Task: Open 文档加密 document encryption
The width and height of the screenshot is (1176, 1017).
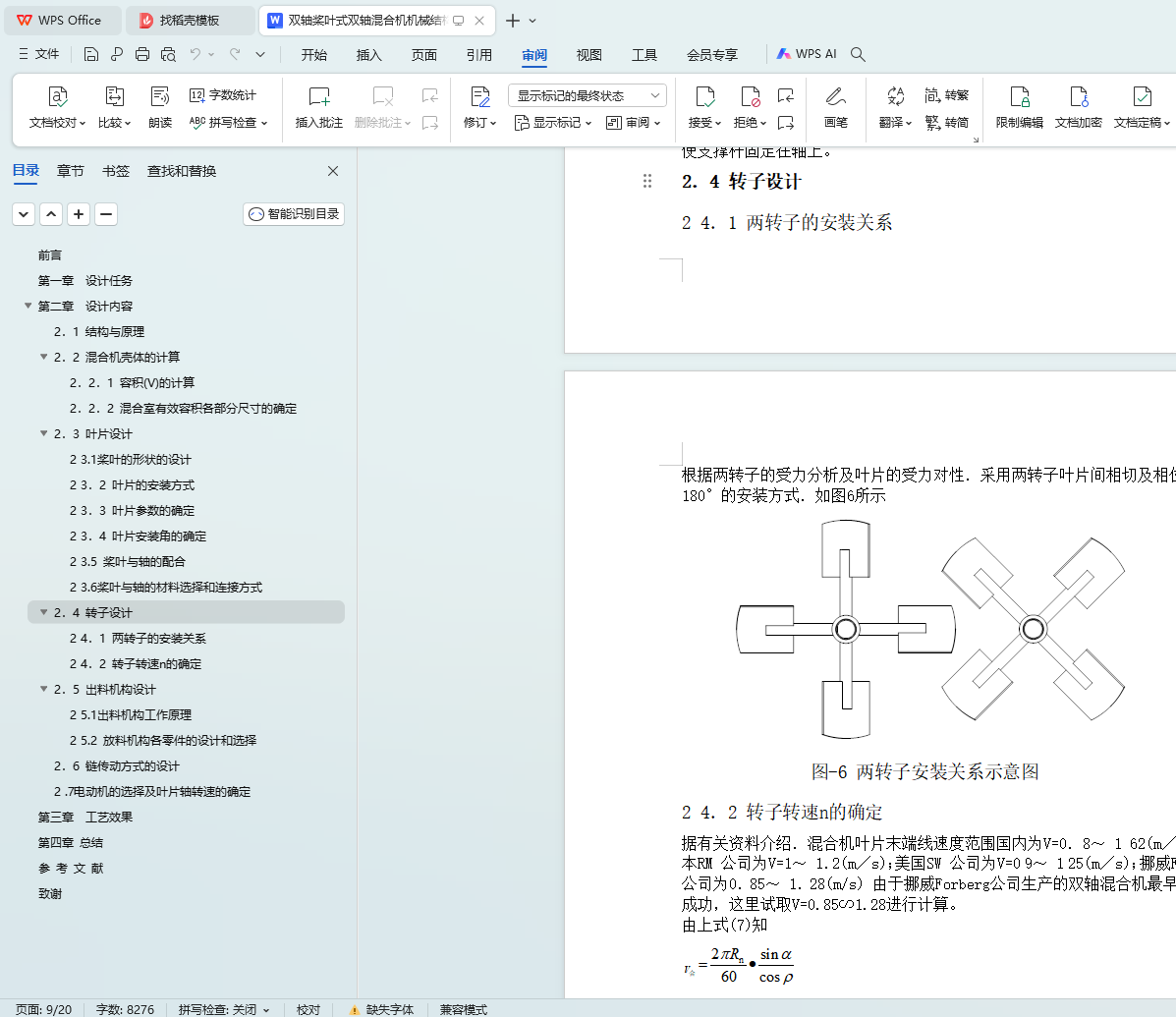Action: pyautogui.click(x=1078, y=107)
